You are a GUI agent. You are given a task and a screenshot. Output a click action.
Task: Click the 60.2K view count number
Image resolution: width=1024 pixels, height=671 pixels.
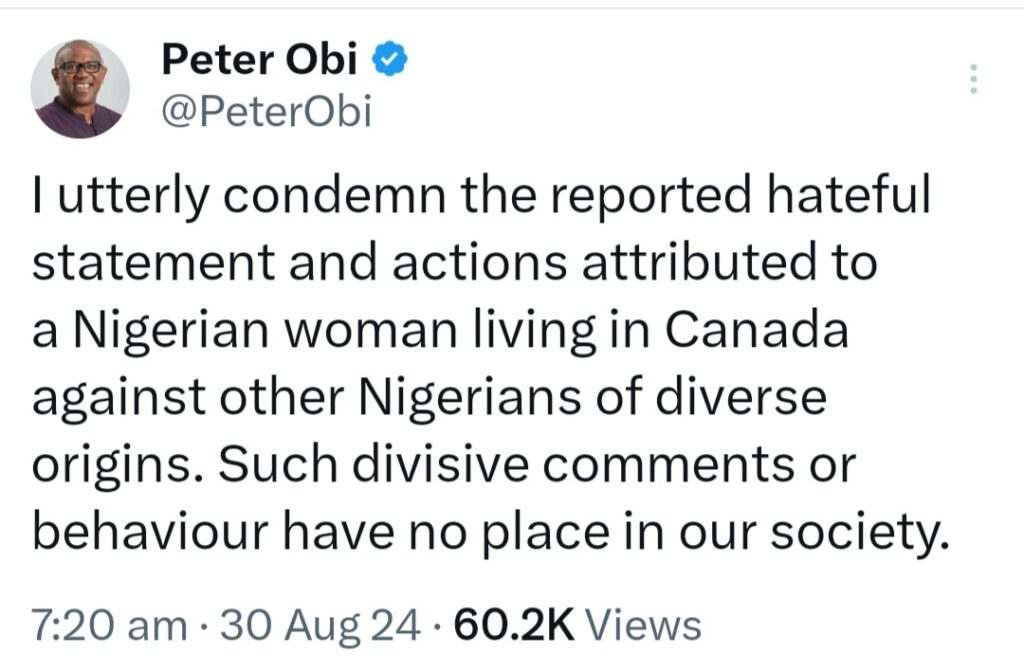(514, 625)
